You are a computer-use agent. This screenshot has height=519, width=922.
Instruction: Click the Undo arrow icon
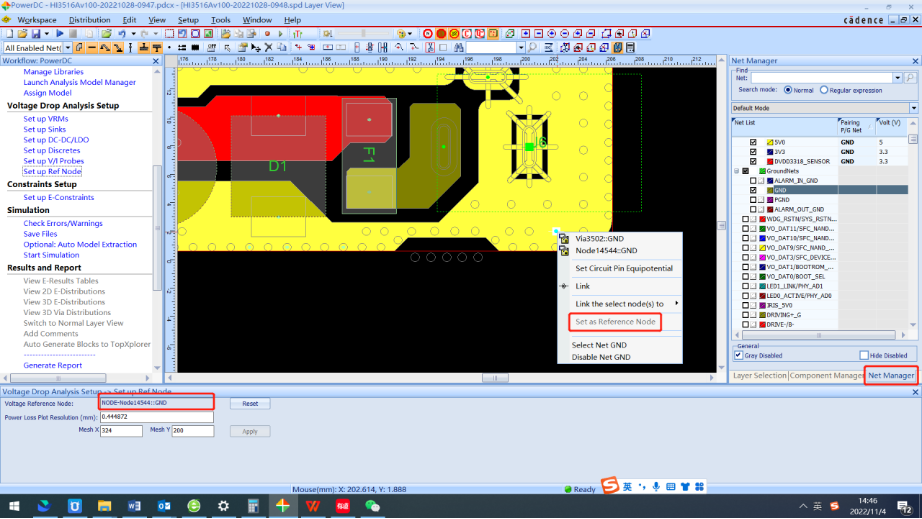(122, 34)
